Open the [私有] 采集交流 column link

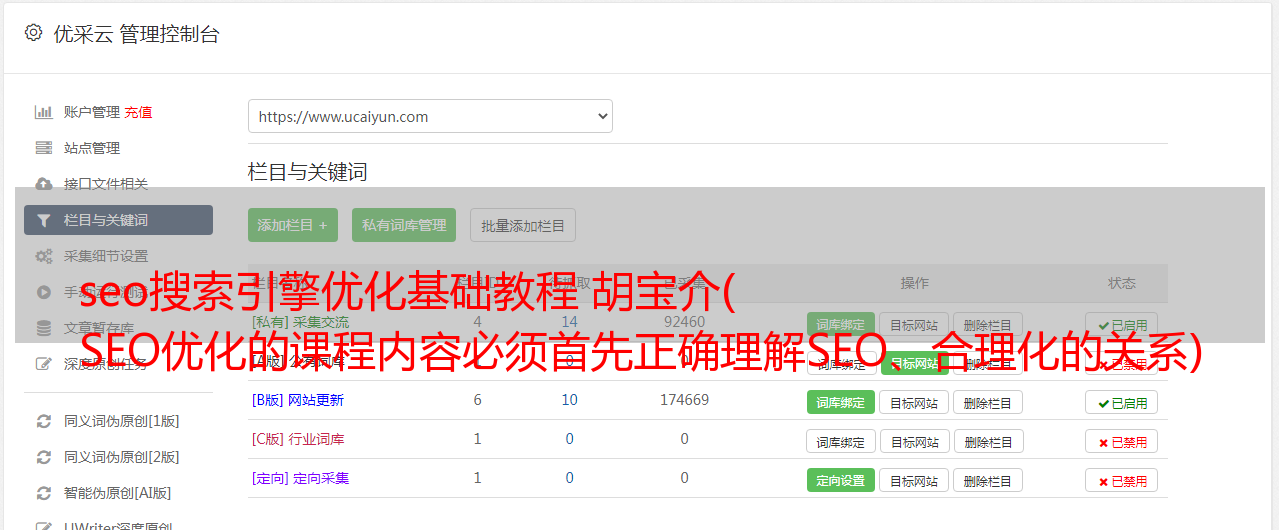point(301,322)
